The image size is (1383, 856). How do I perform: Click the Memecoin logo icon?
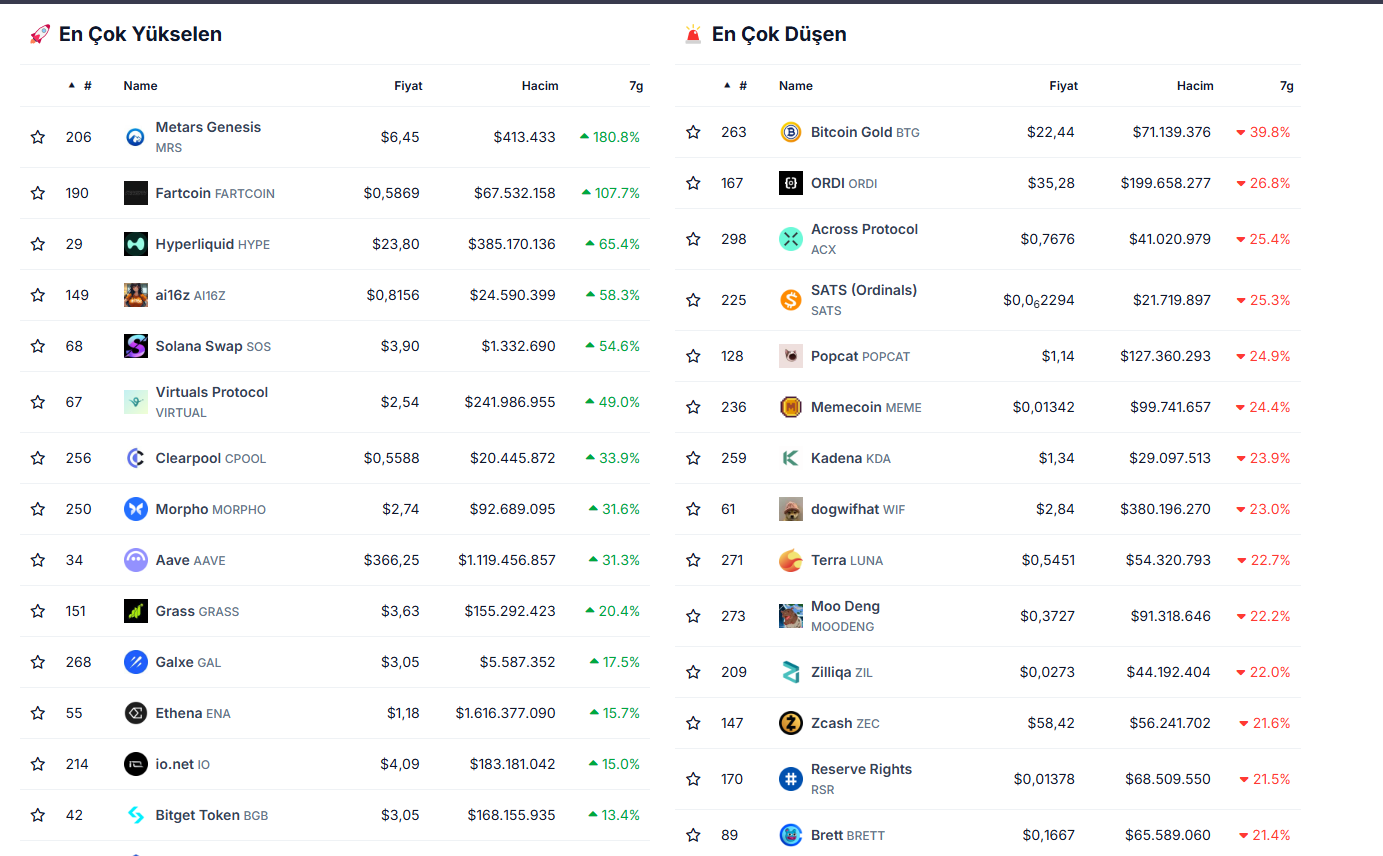(791, 407)
